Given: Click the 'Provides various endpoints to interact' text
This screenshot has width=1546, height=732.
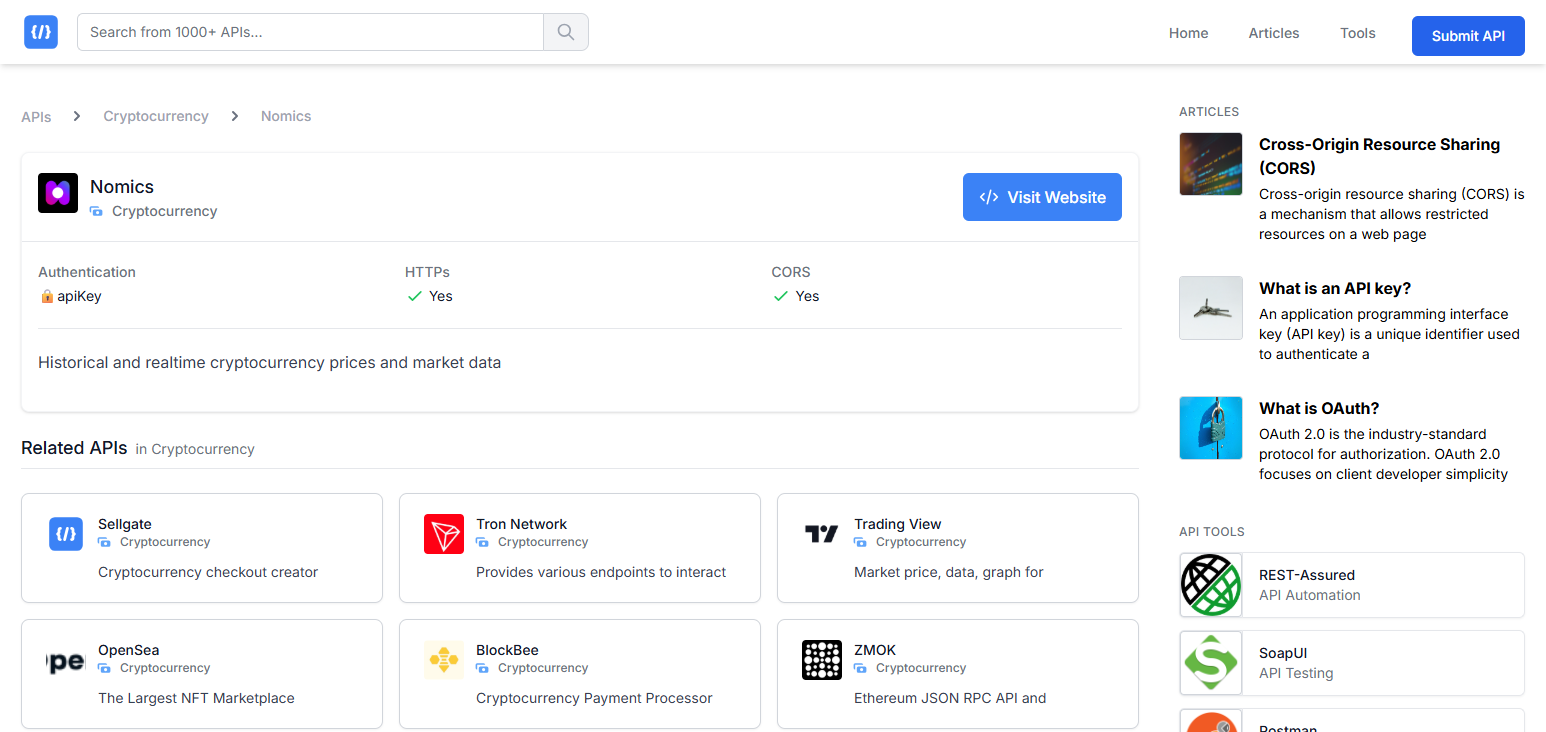Looking at the screenshot, I should (601, 572).
